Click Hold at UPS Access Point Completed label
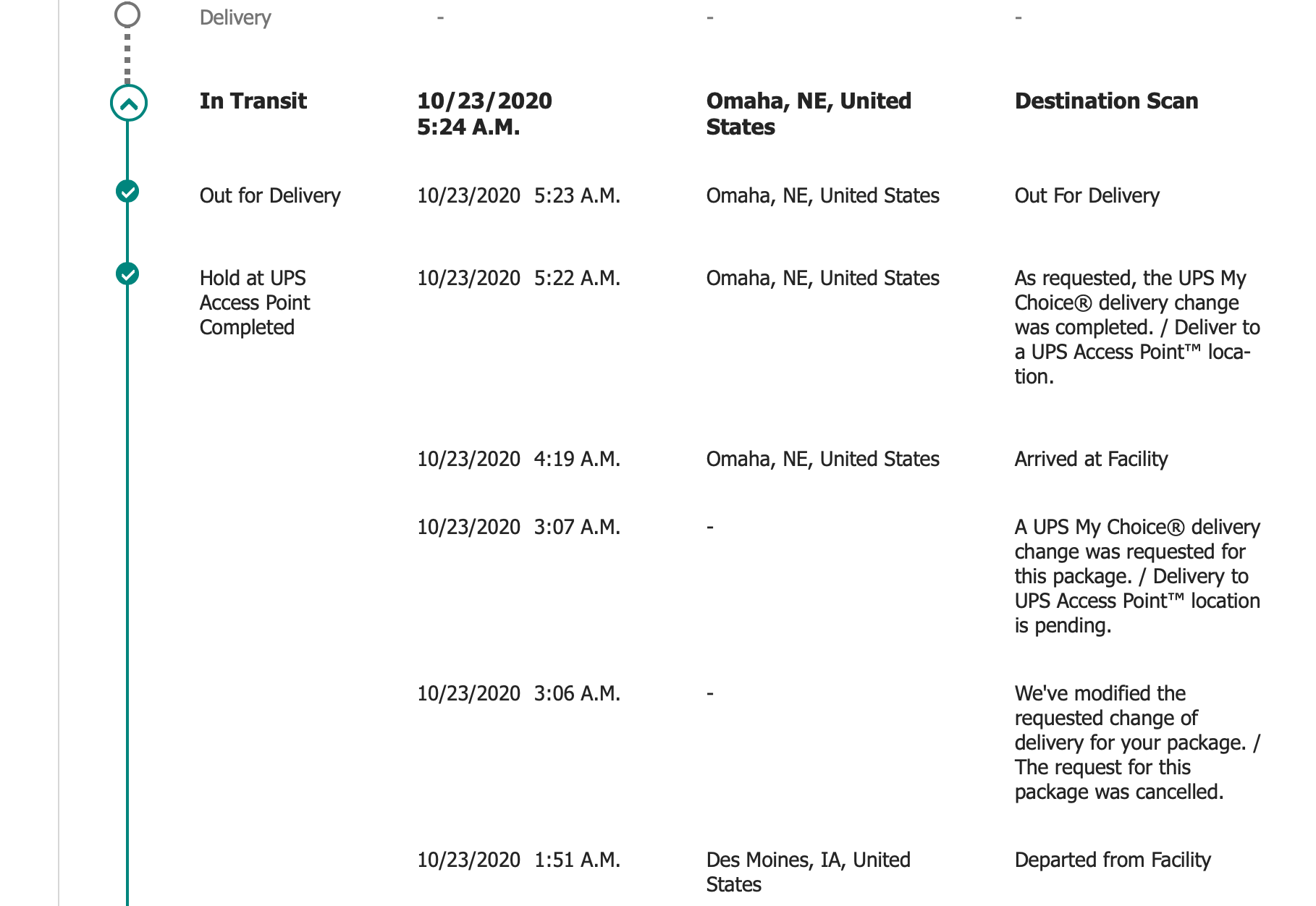Screen dimensions: 1316x906 click(255, 302)
